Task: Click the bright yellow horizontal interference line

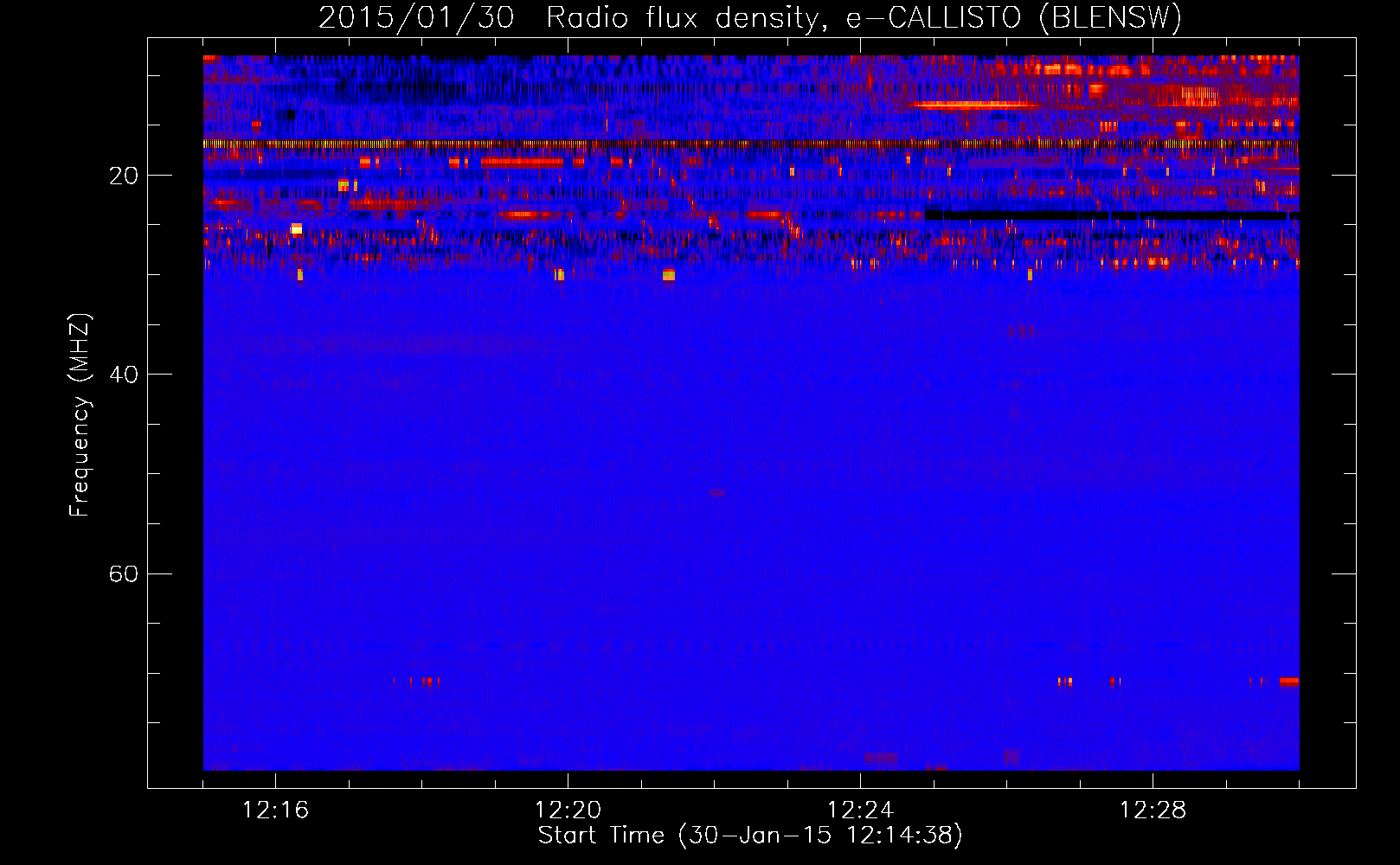Action: click(751, 144)
